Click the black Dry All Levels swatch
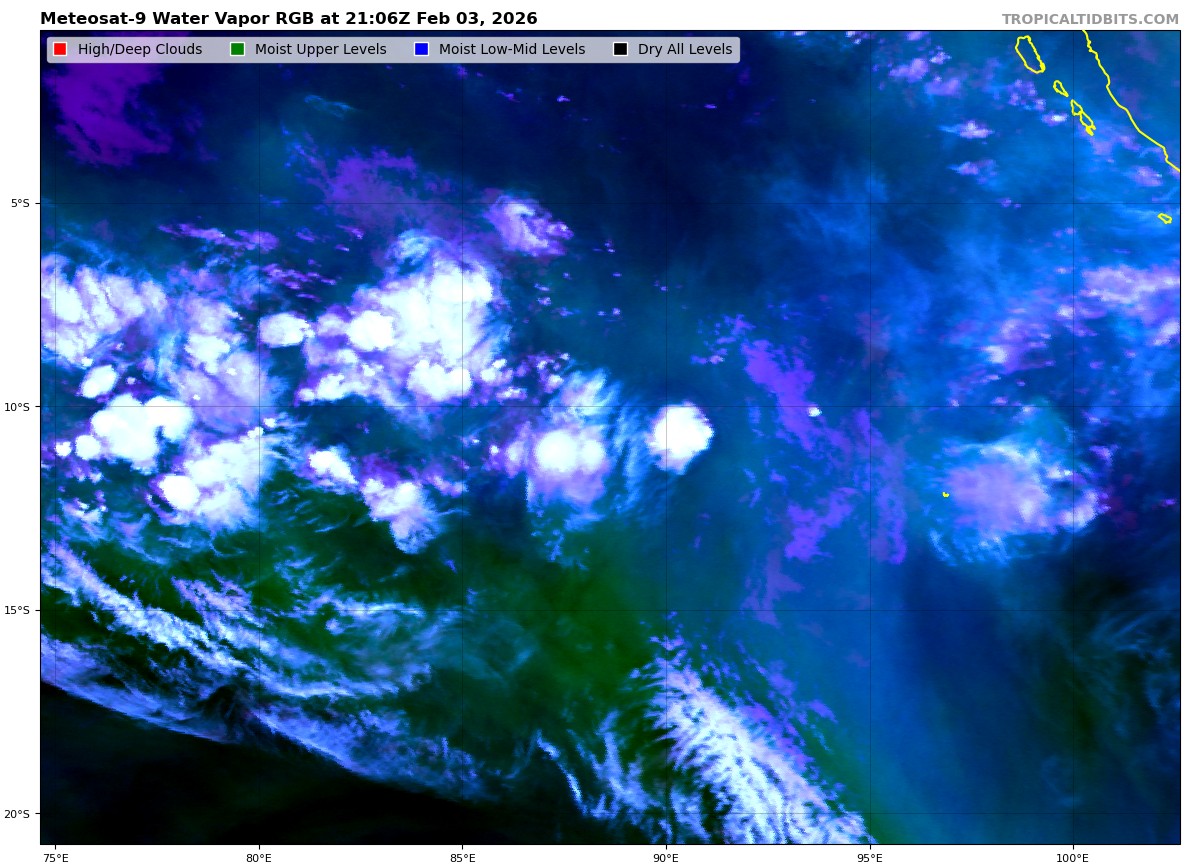The width and height of the screenshot is (1200, 867). 620,50
